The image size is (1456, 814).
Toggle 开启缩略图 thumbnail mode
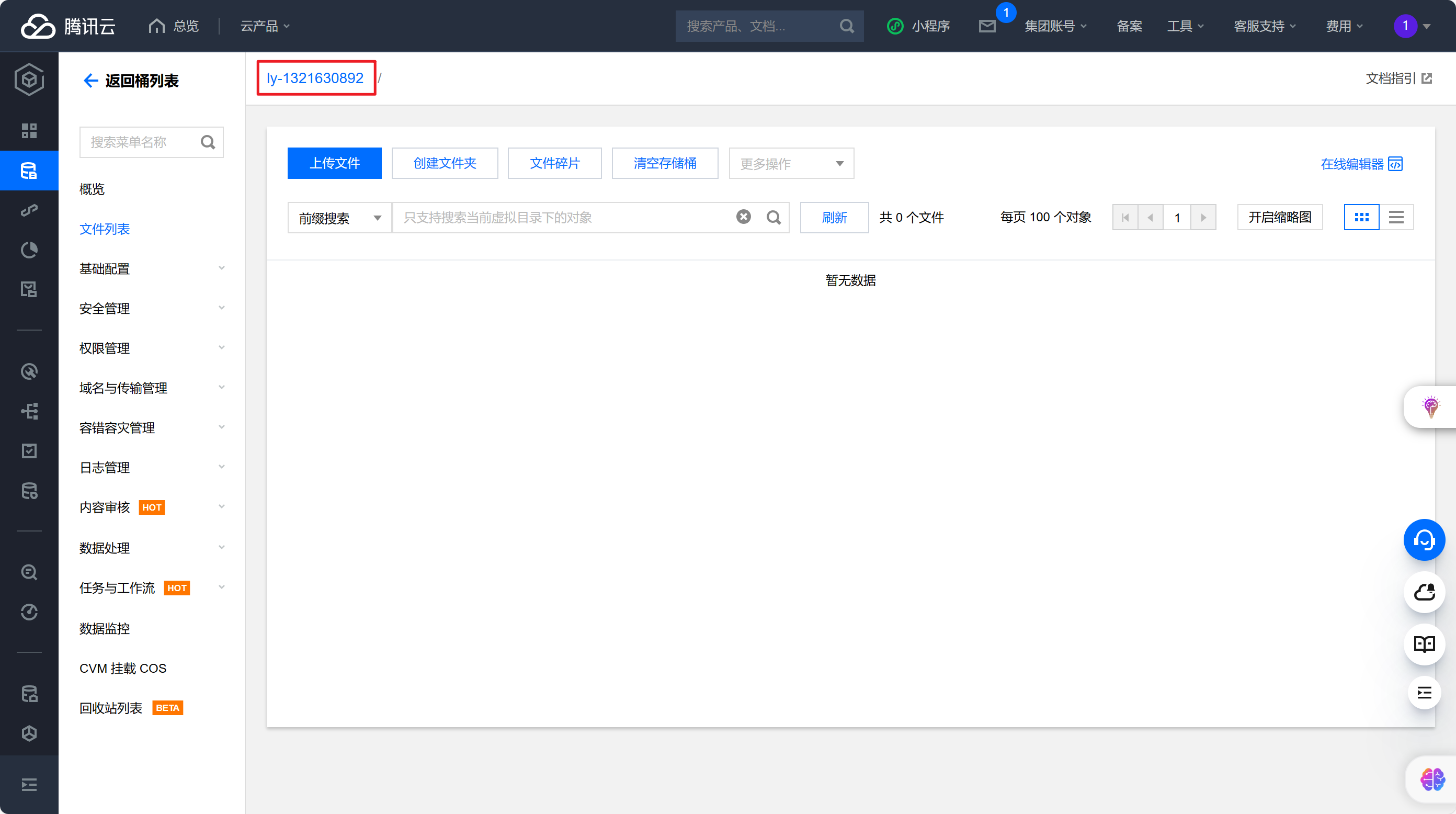(1280, 217)
